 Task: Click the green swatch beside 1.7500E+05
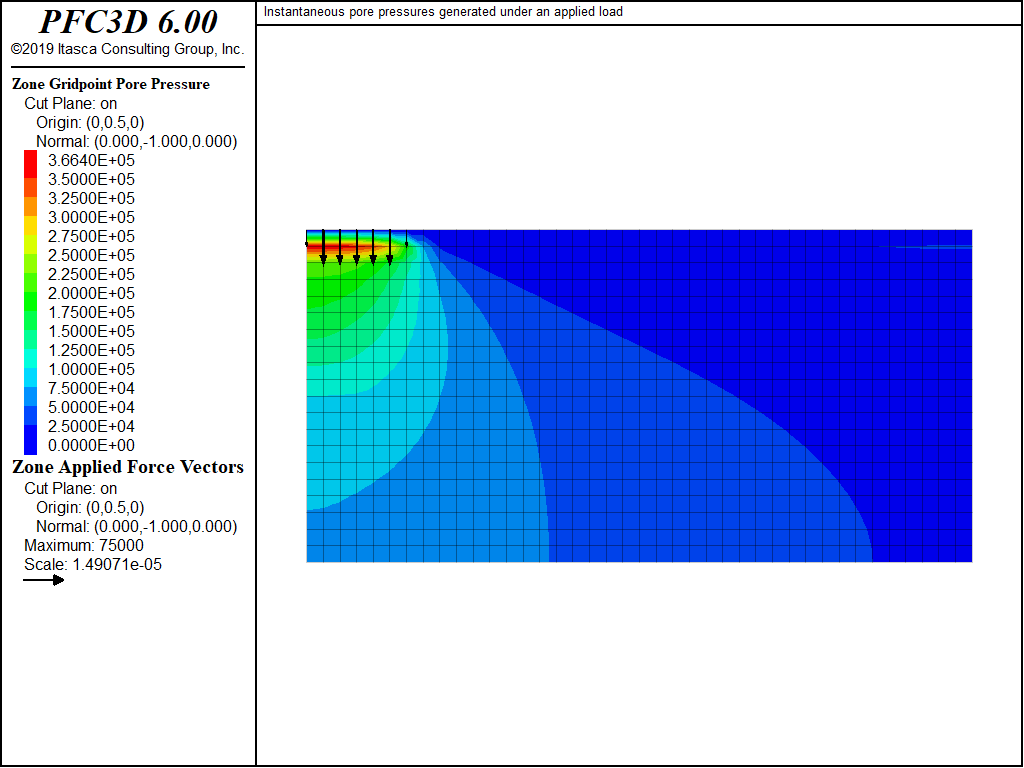pyautogui.click(x=31, y=302)
